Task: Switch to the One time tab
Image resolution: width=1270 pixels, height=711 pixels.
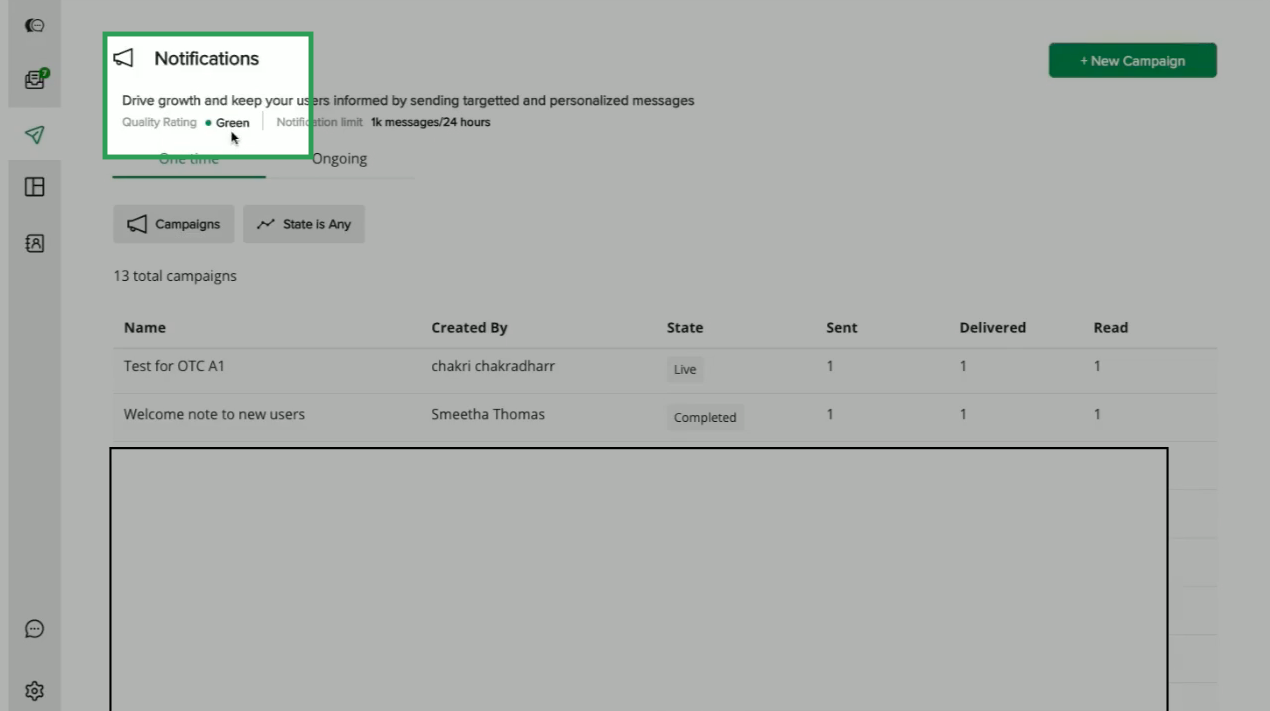Action: coord(188,159)
